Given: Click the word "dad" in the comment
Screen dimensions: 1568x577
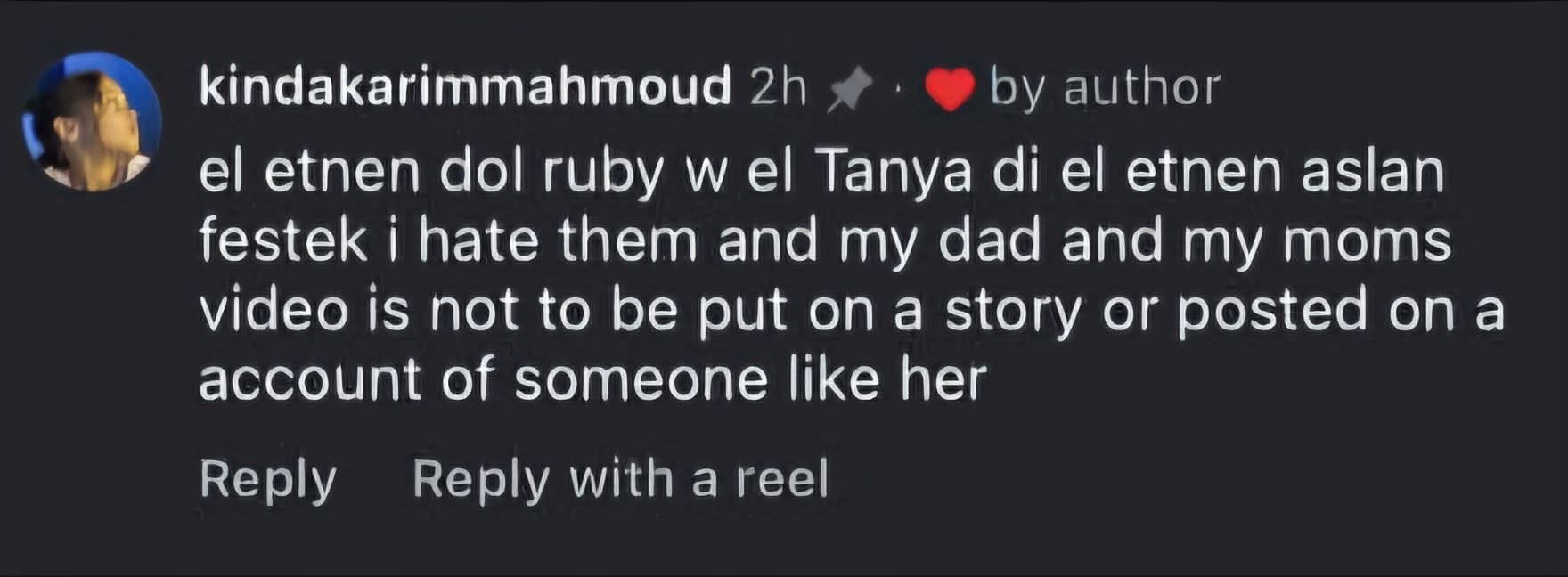Looking at the screenshot, I should click(x=989, y=241).
